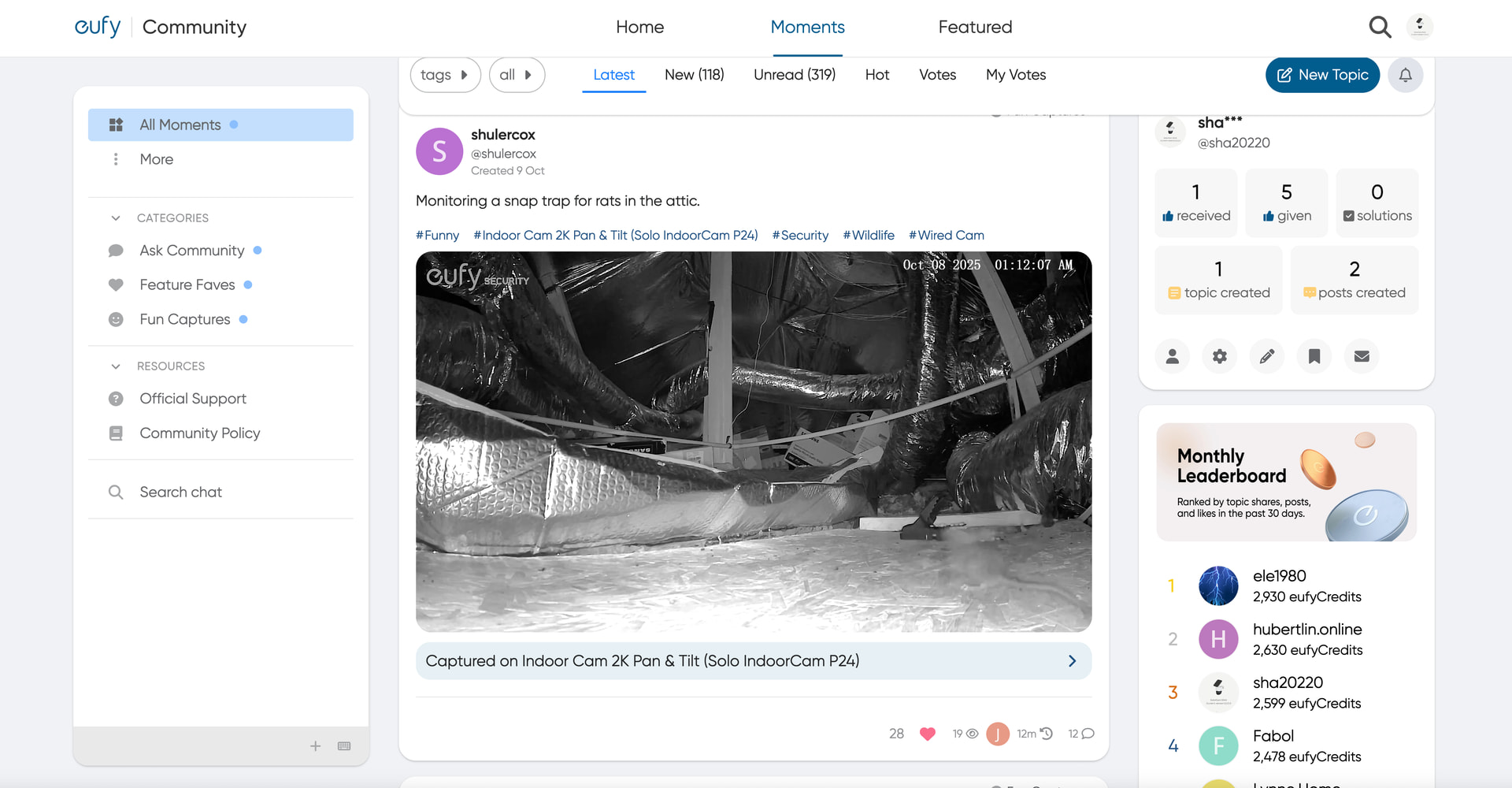Screen dimensions: 1512x788
Task: Open the attic camera snapshot image
Action: click(754, 441)
